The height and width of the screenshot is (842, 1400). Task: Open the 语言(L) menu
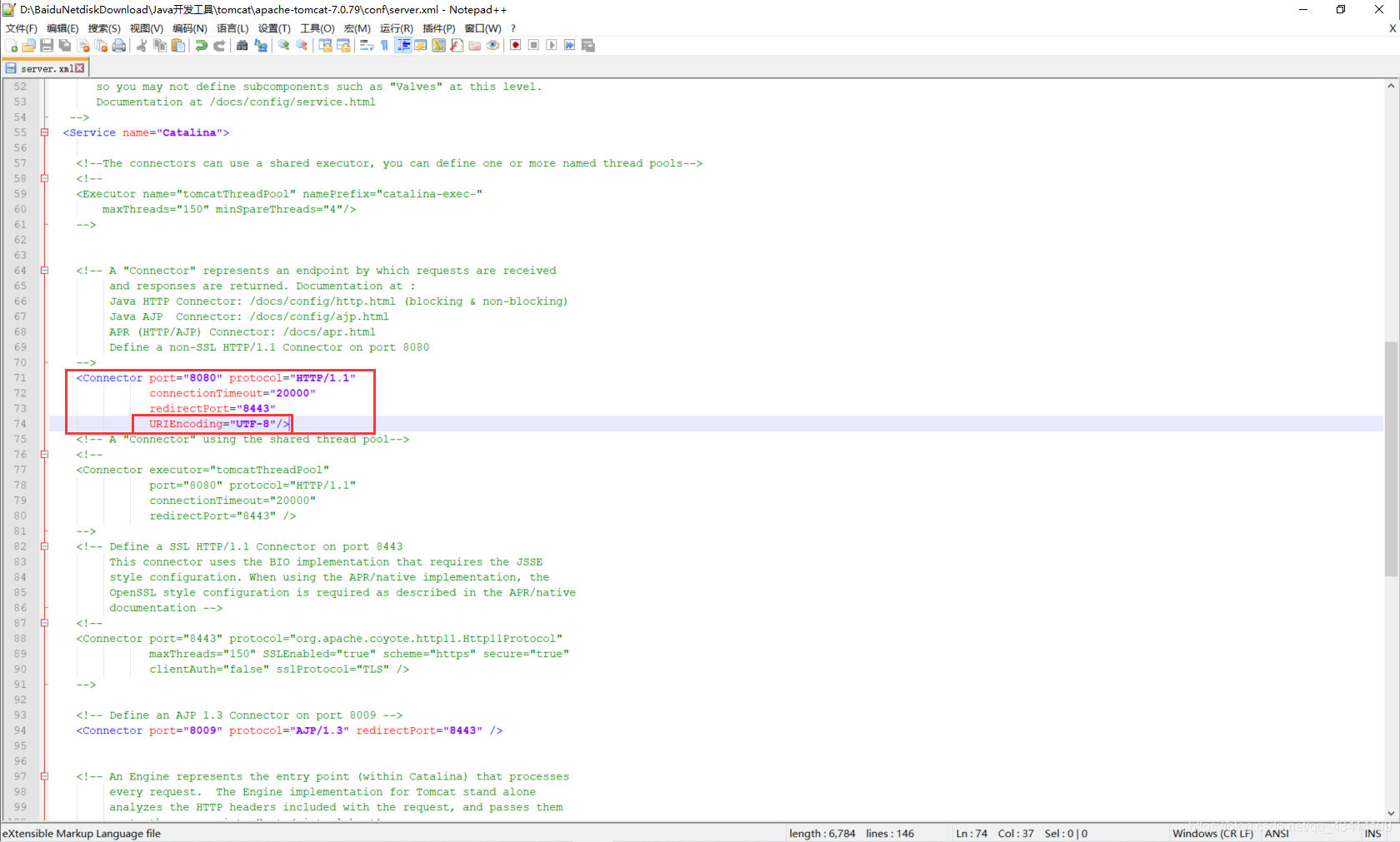(232, 28)
